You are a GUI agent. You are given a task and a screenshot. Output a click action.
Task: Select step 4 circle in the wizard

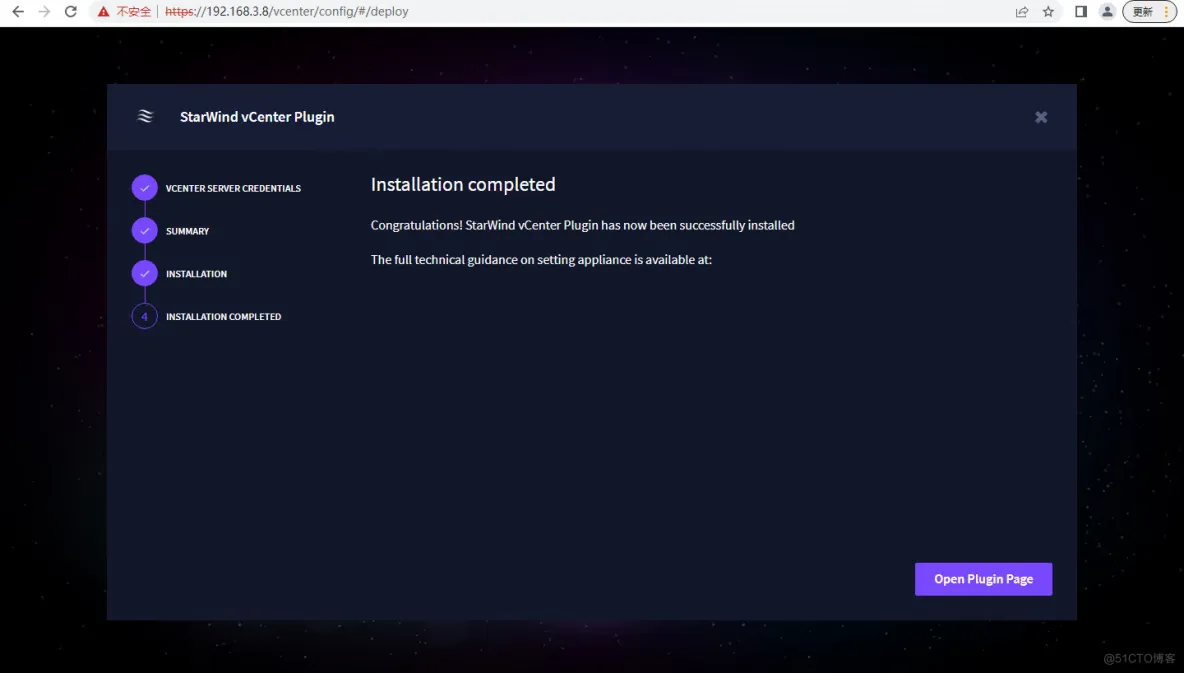144,316
